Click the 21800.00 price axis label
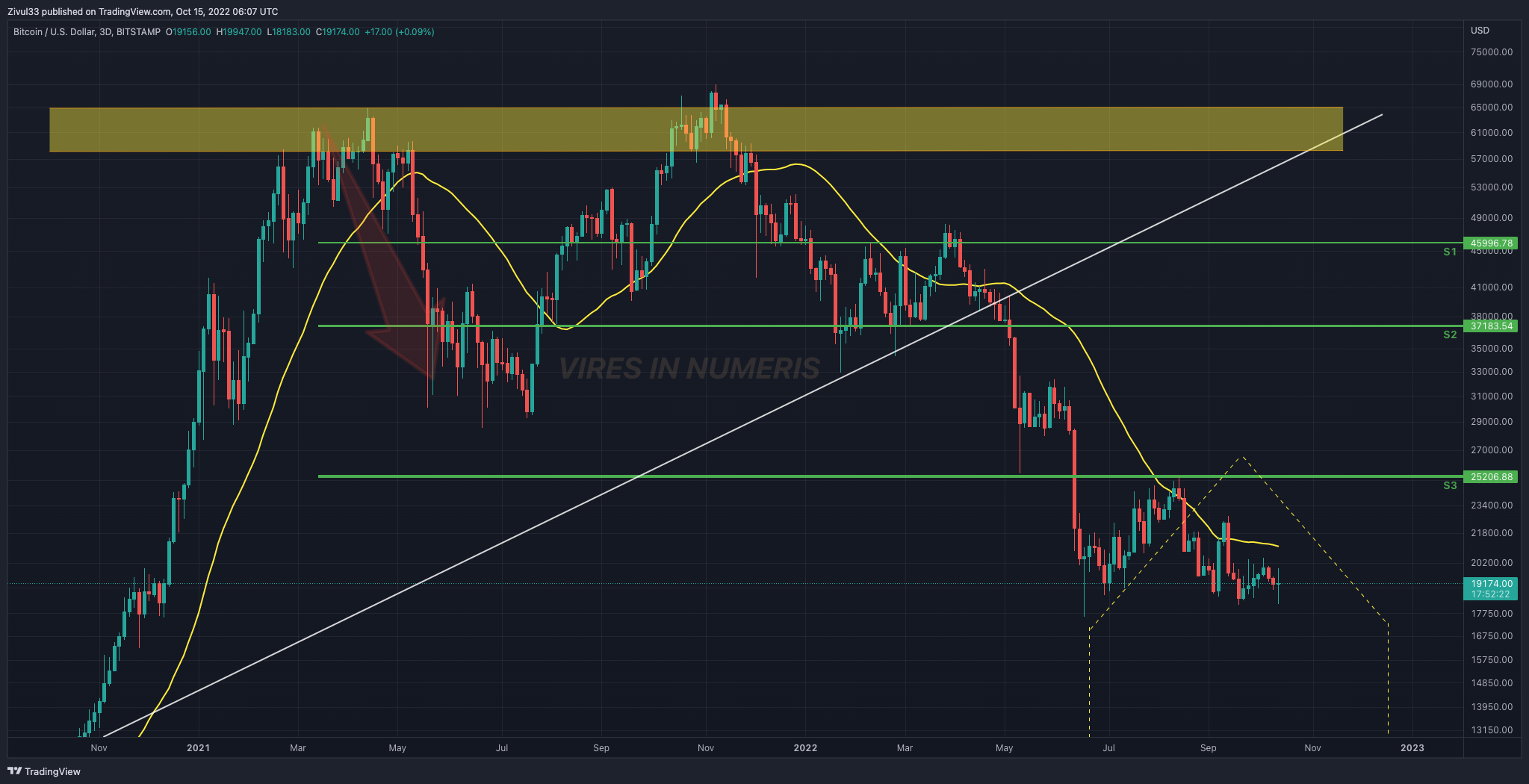 1492,533
